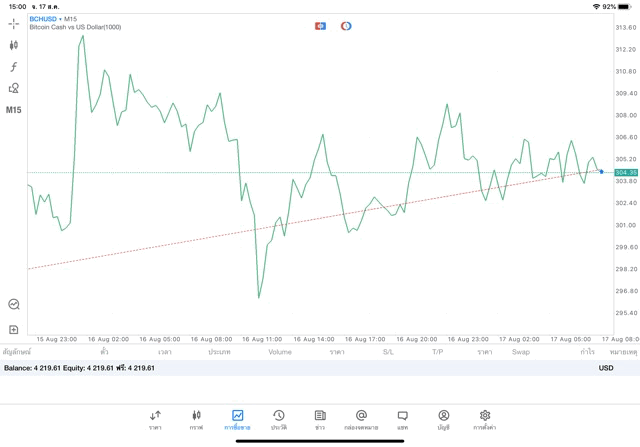Viewport: 640px width, 447px height.
Task: Open the BCHUSD symbol title
Action: (x=43, y=19)
